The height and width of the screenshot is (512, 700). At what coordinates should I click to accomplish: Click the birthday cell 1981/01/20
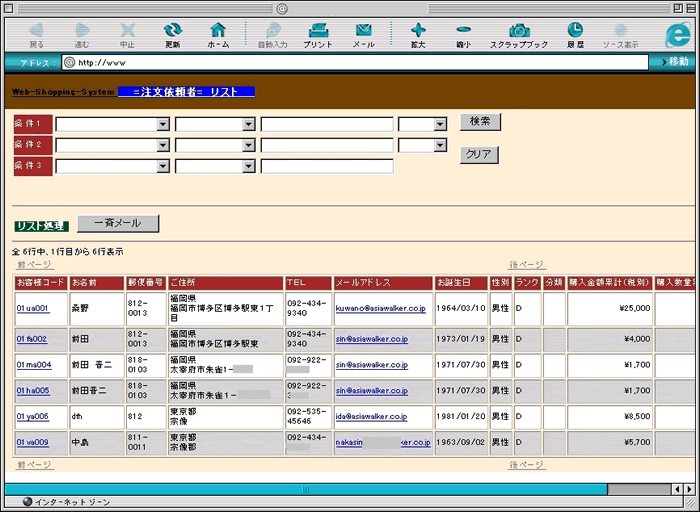(x=461, y=417)
